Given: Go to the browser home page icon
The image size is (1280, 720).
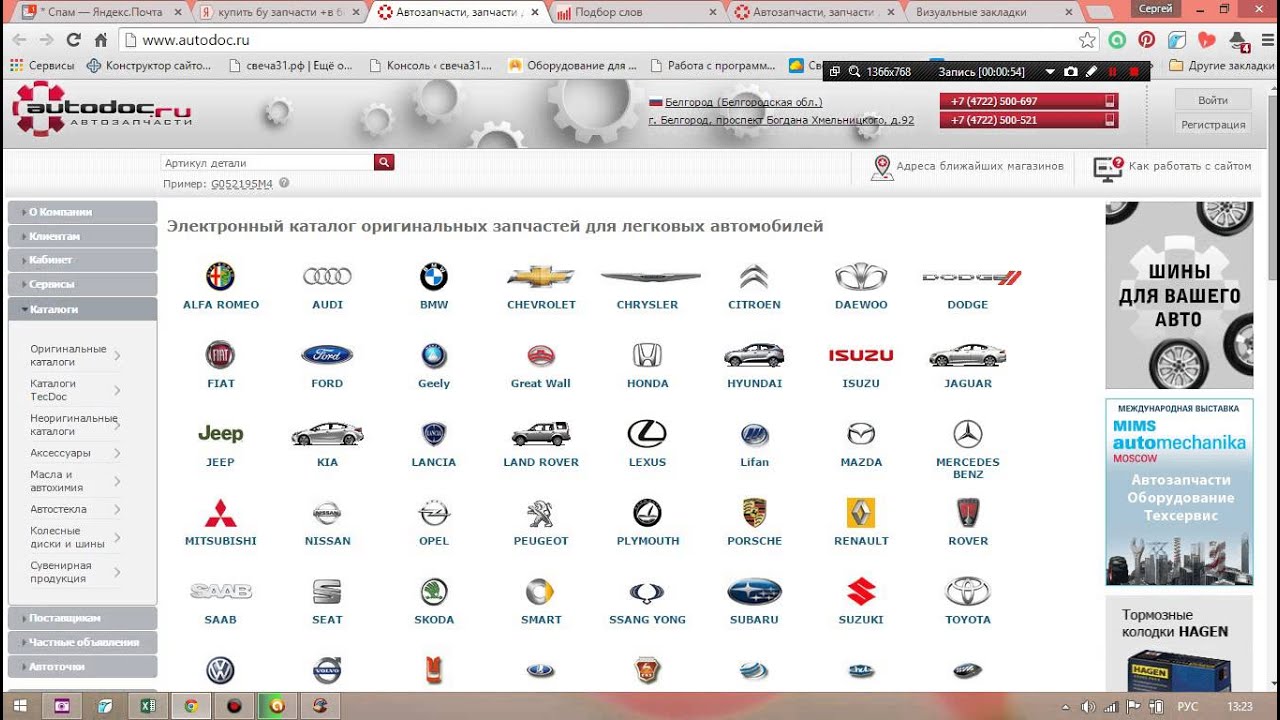Looking at the screenshot, I should tap(100, 40).
